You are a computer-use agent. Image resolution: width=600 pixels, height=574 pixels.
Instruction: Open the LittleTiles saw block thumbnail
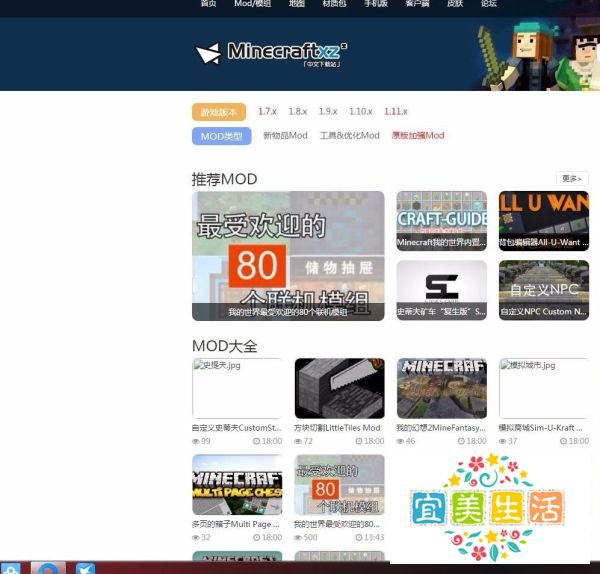click(339, 388)
